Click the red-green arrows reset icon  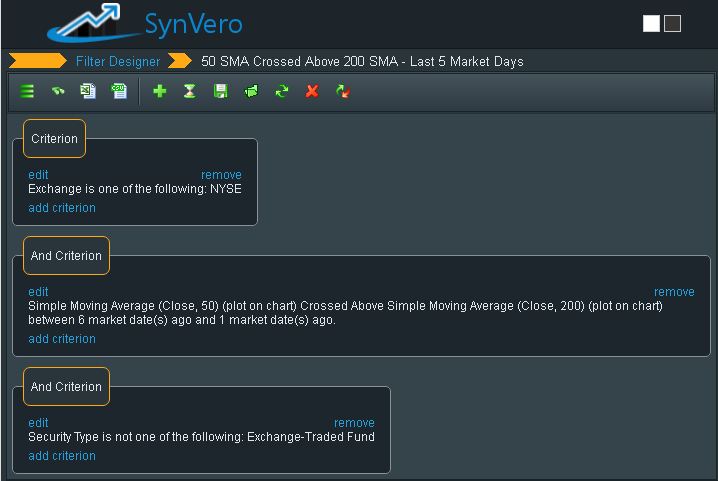click(342, 91)
